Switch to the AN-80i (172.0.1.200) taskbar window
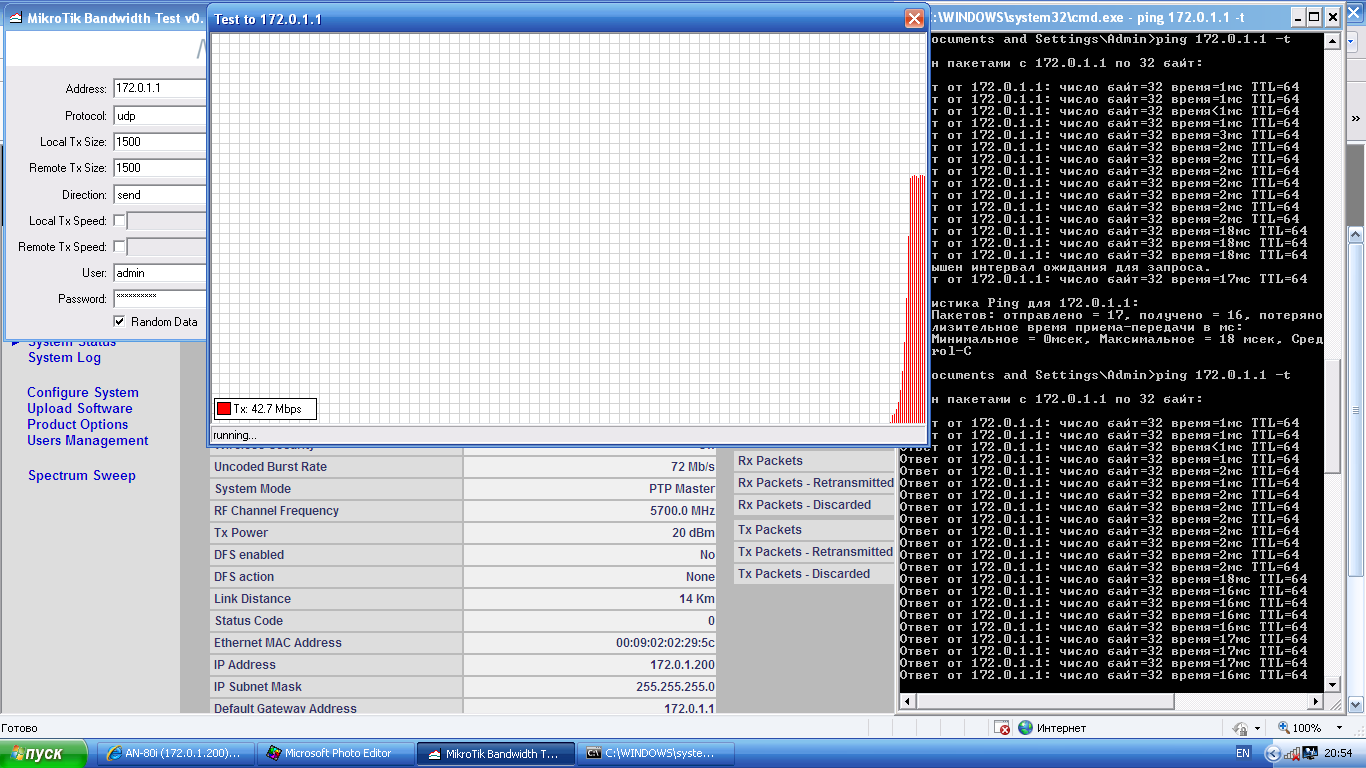Image resolution: width=1366 pixels, height=768 pixels. pos(174,753)
